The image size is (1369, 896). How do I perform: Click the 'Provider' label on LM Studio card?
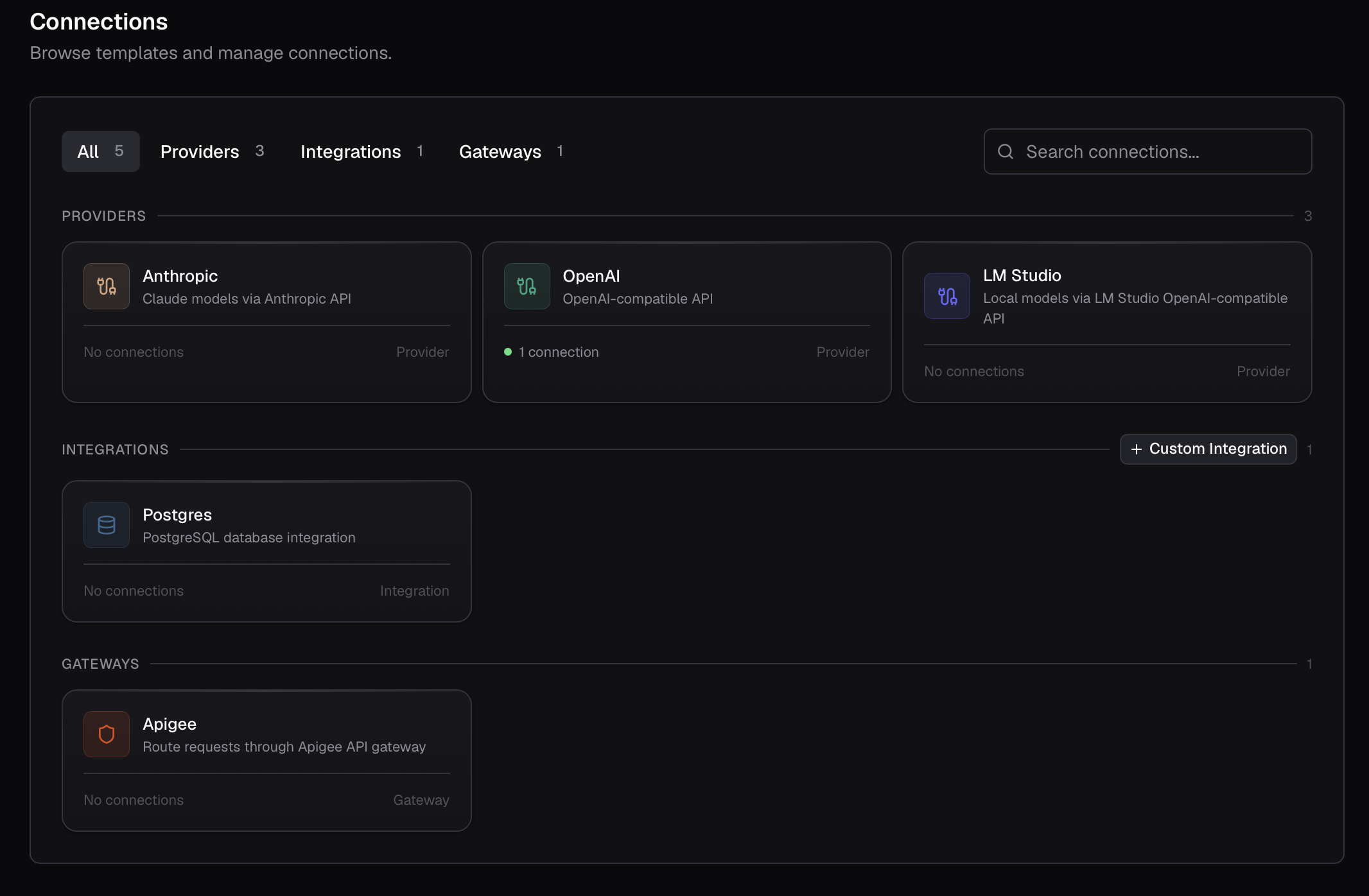coord(1263,371)
